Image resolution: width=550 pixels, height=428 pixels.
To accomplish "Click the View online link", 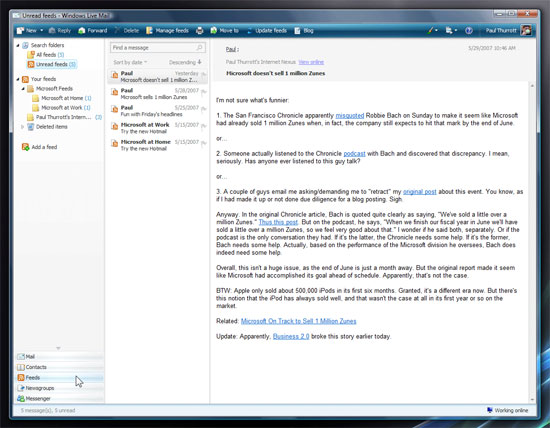I will point(311,62).
